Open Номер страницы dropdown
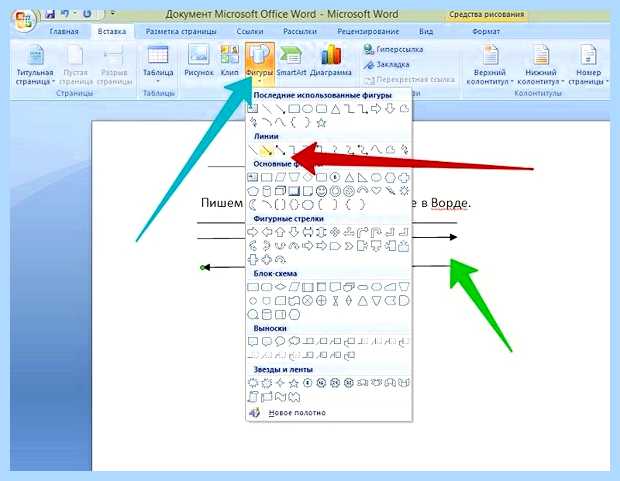 pos(588,66)
